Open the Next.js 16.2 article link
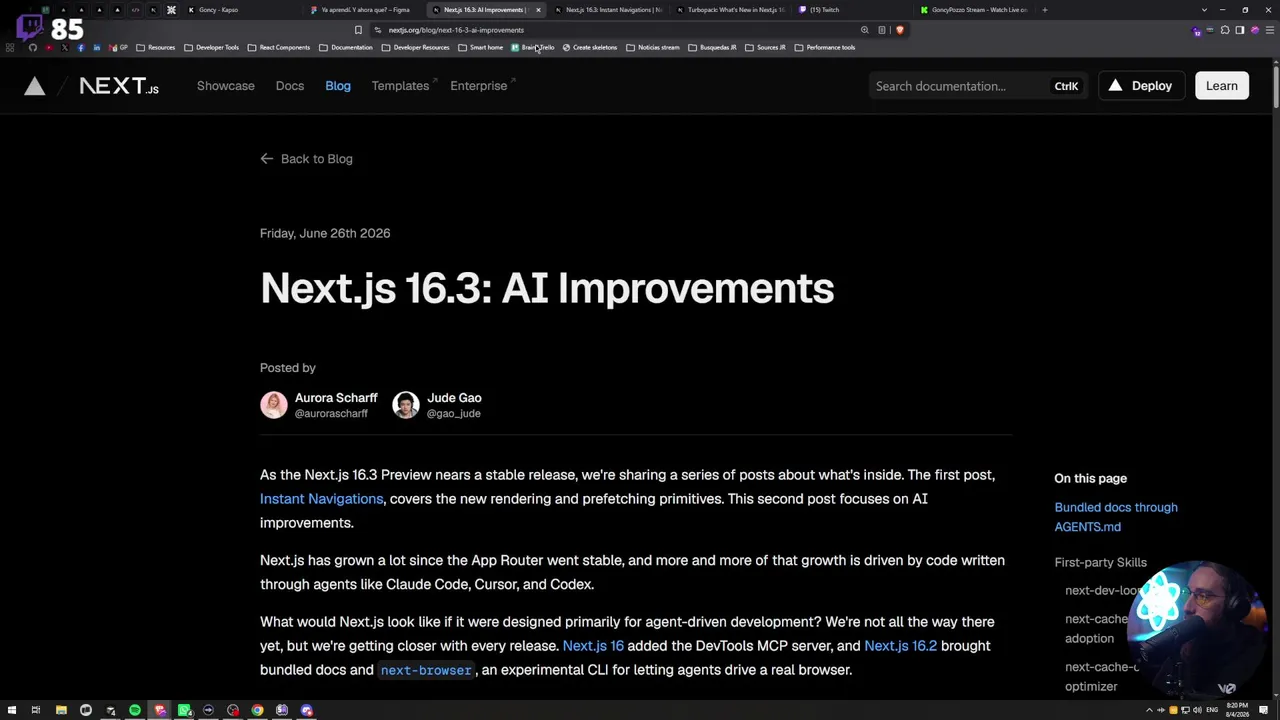Screen dimensions: 1280x720 [900, 646]
